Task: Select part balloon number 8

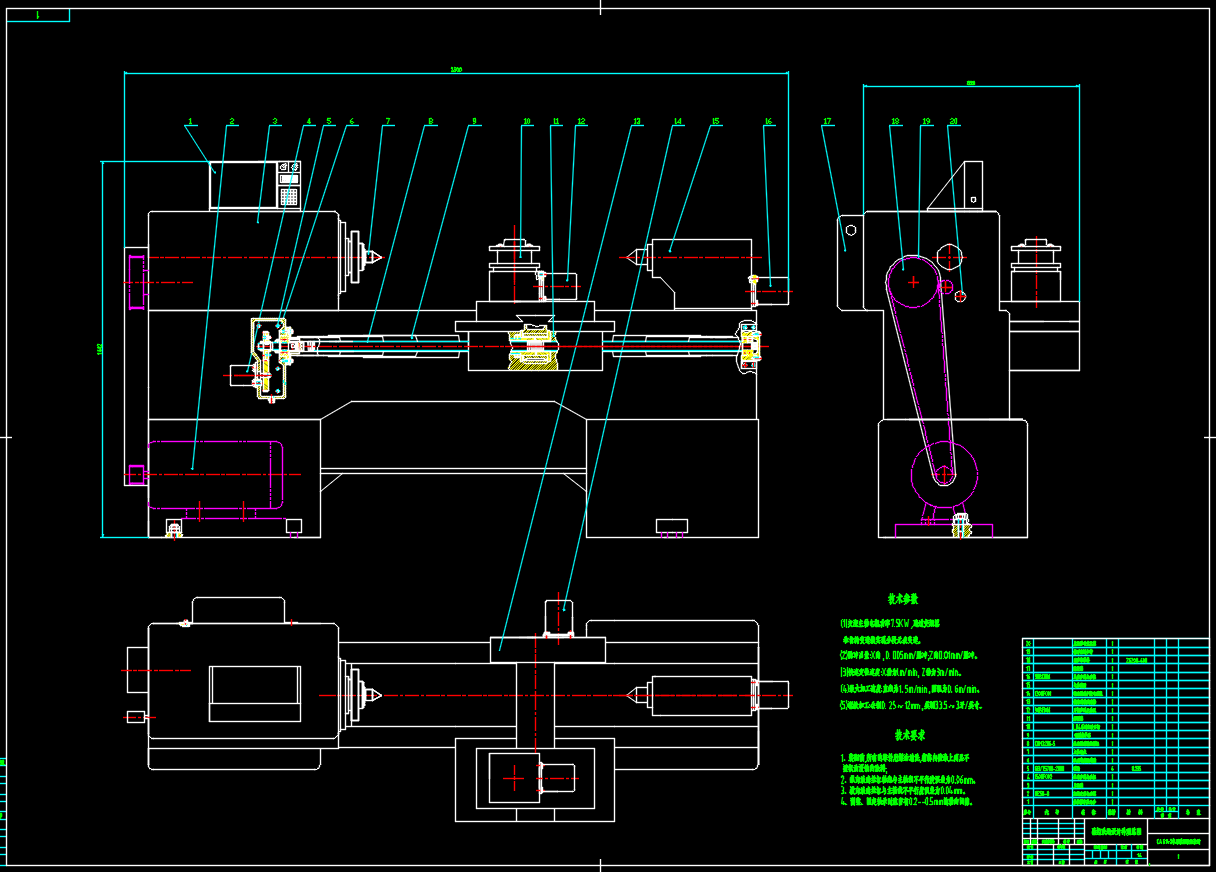Action: point(431,121)
